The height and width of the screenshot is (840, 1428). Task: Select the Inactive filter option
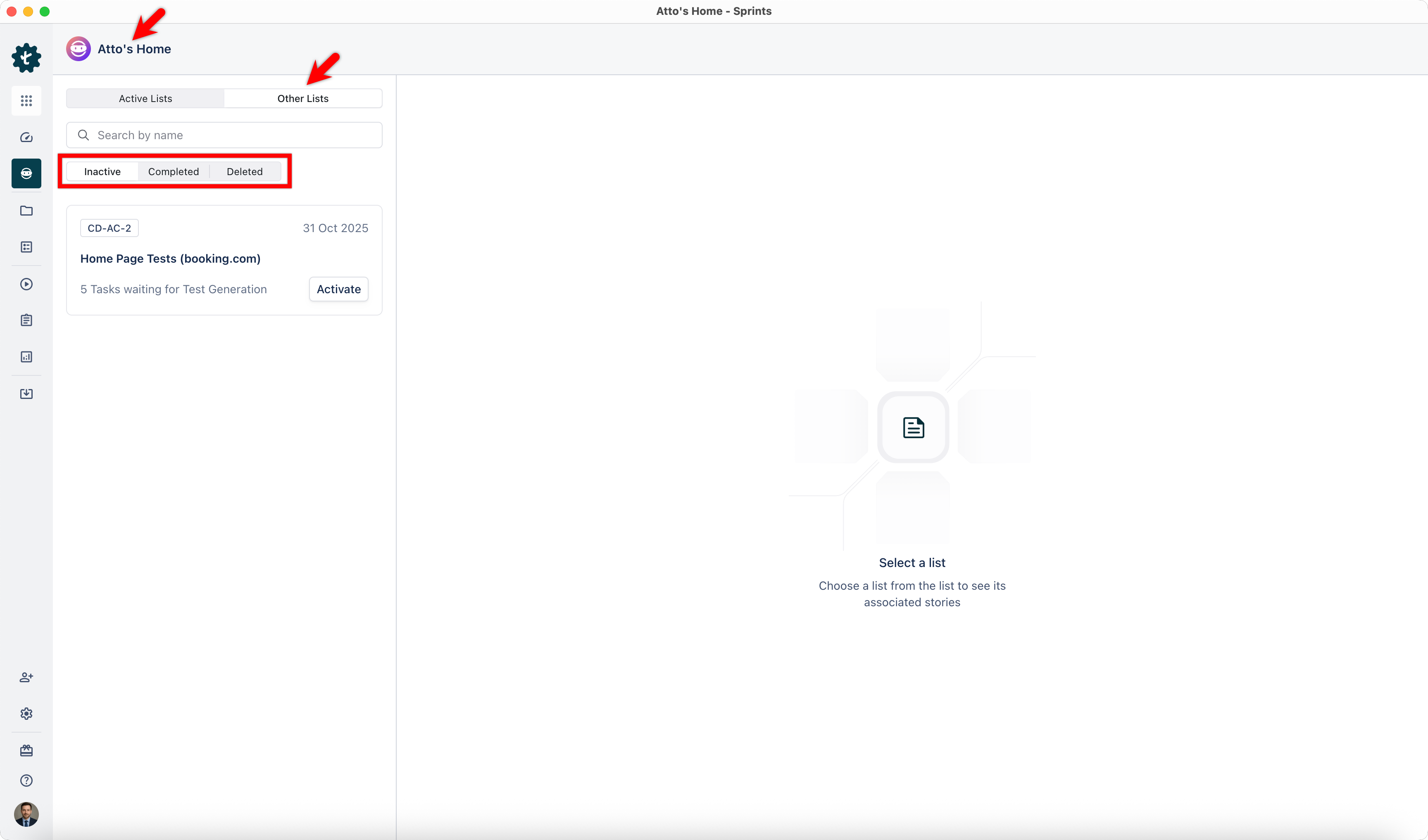(102, 172)
